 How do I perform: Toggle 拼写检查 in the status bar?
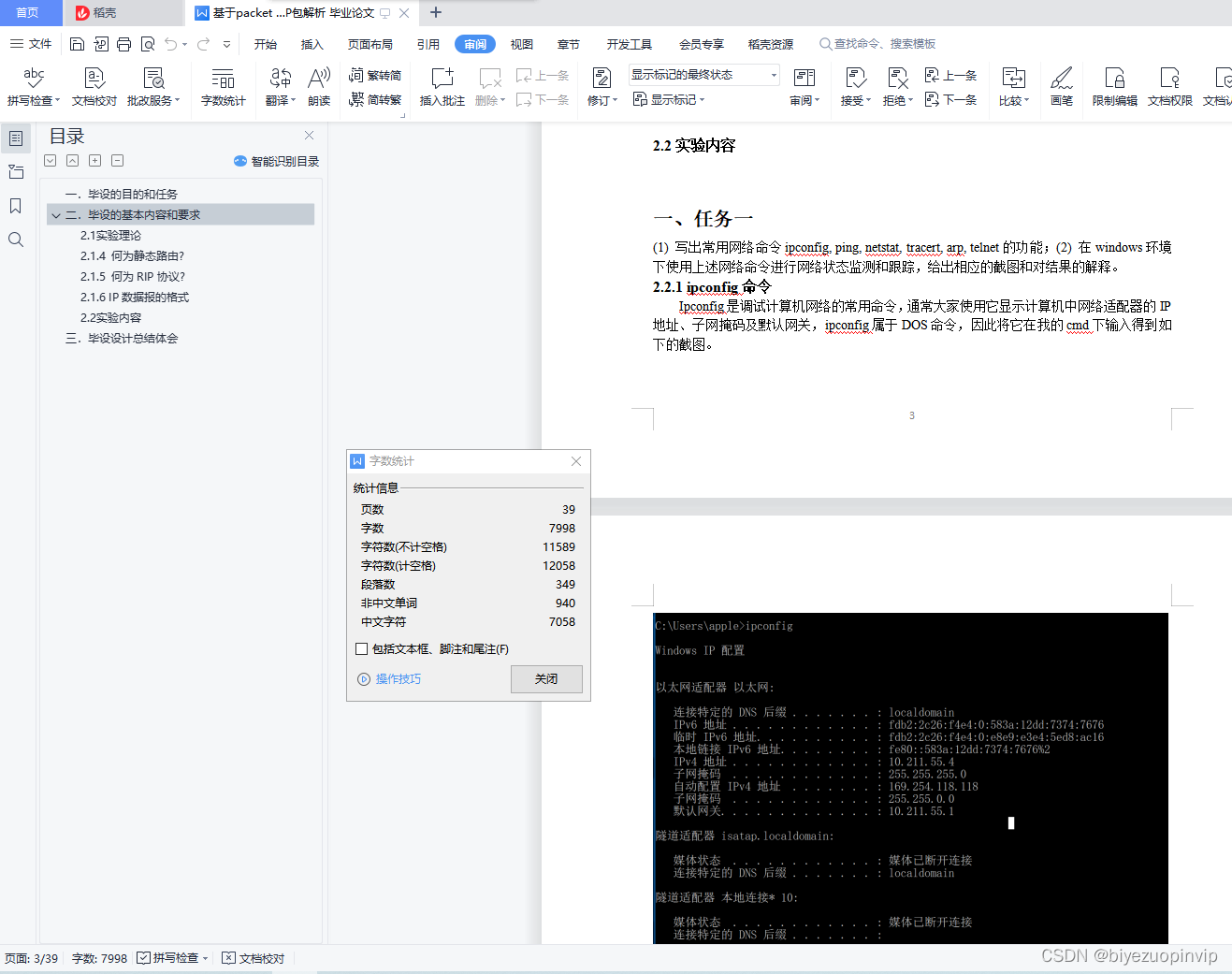[x=171, y=957]
